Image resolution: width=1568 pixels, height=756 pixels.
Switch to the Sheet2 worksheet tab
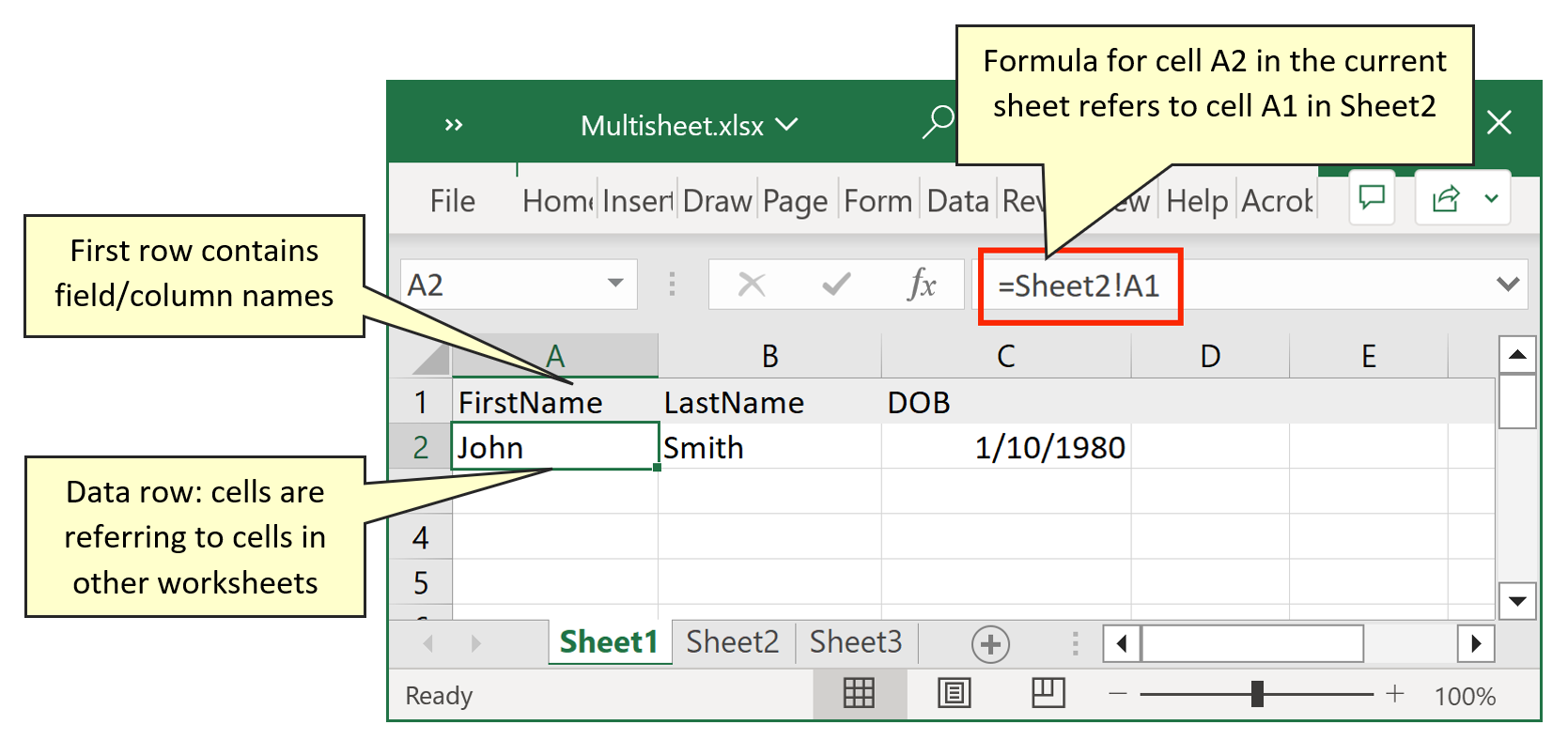pyautogui.click(x=733, y=642)
